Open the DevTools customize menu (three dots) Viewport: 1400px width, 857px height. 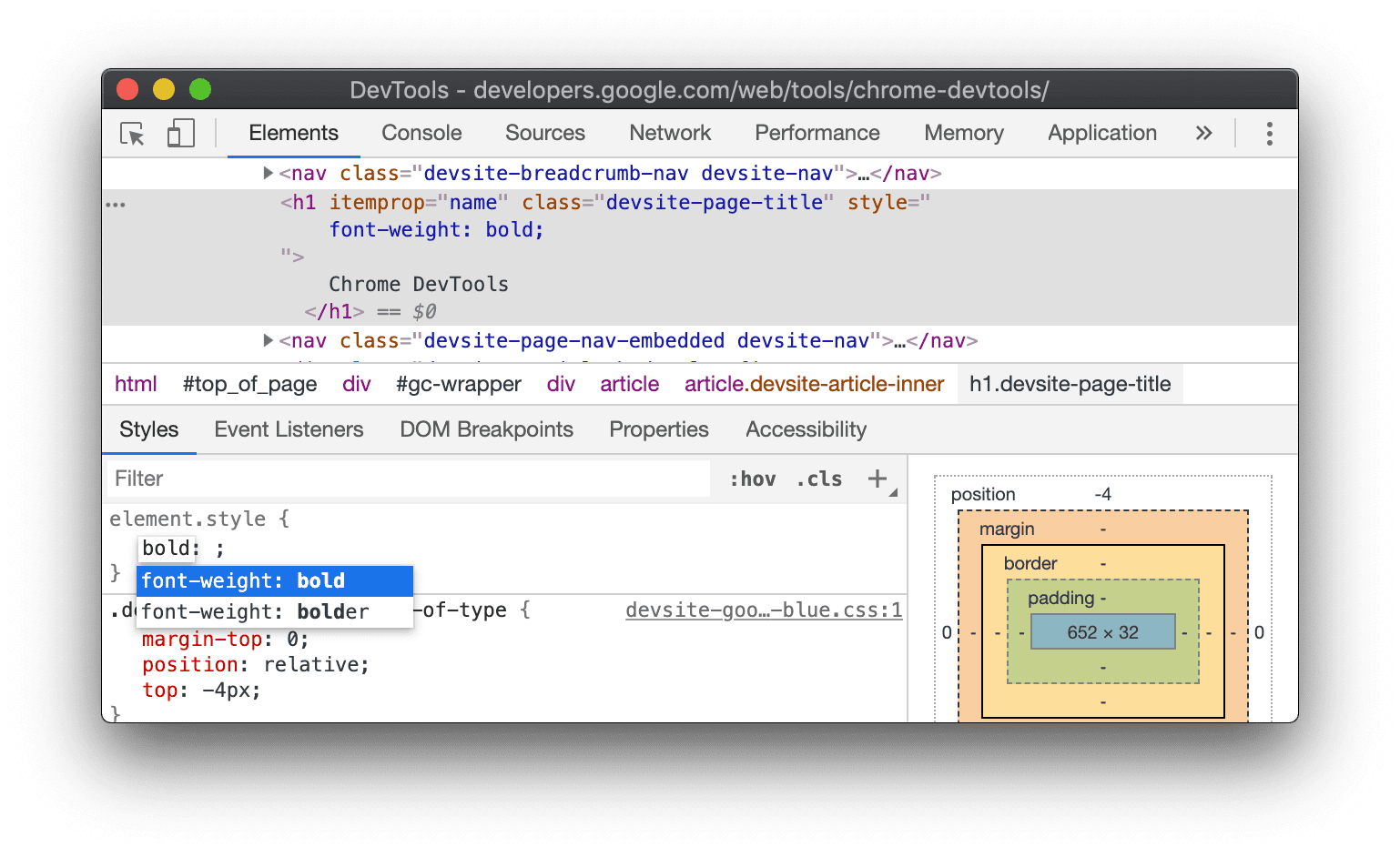(1269, 133)
